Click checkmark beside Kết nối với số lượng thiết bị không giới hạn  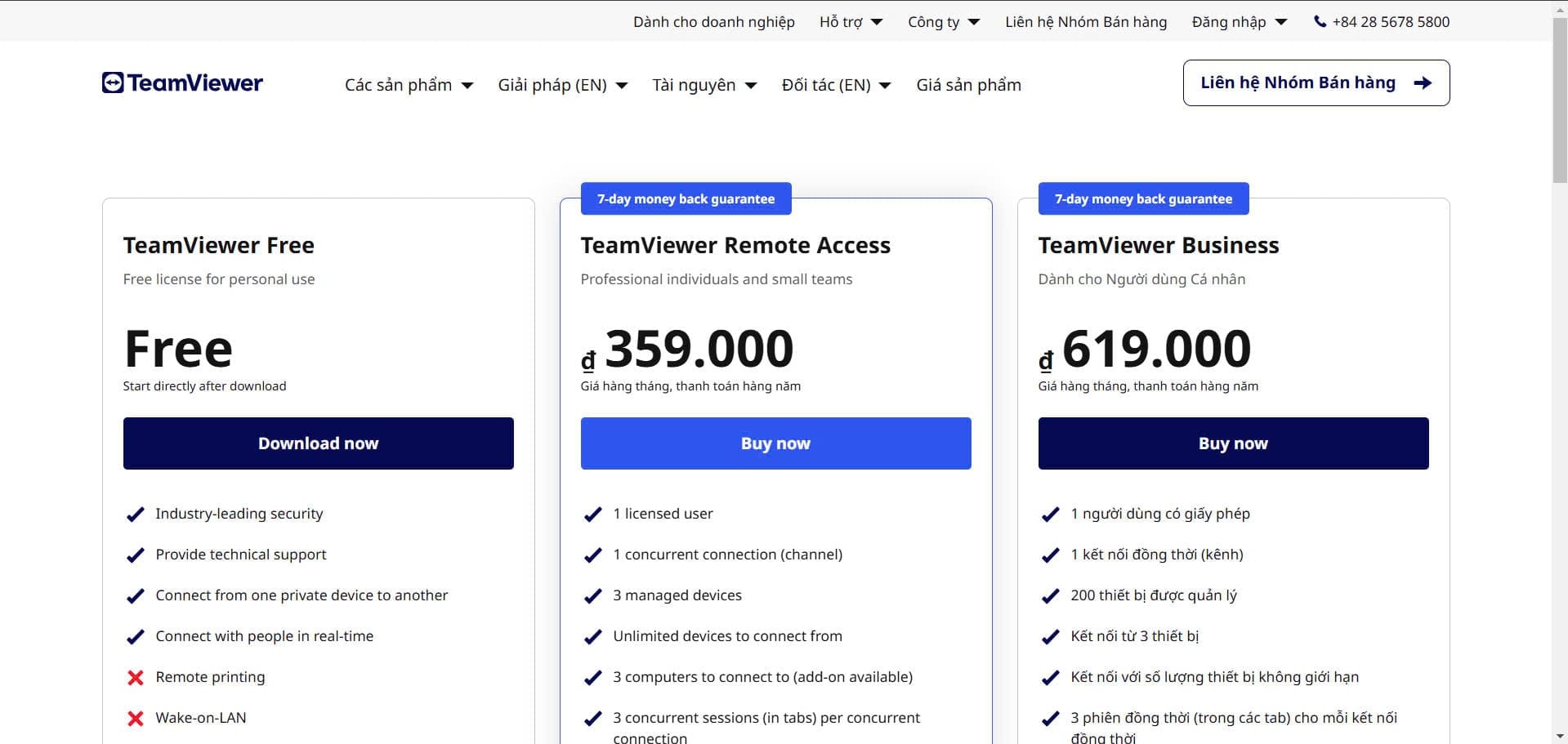1051,677
